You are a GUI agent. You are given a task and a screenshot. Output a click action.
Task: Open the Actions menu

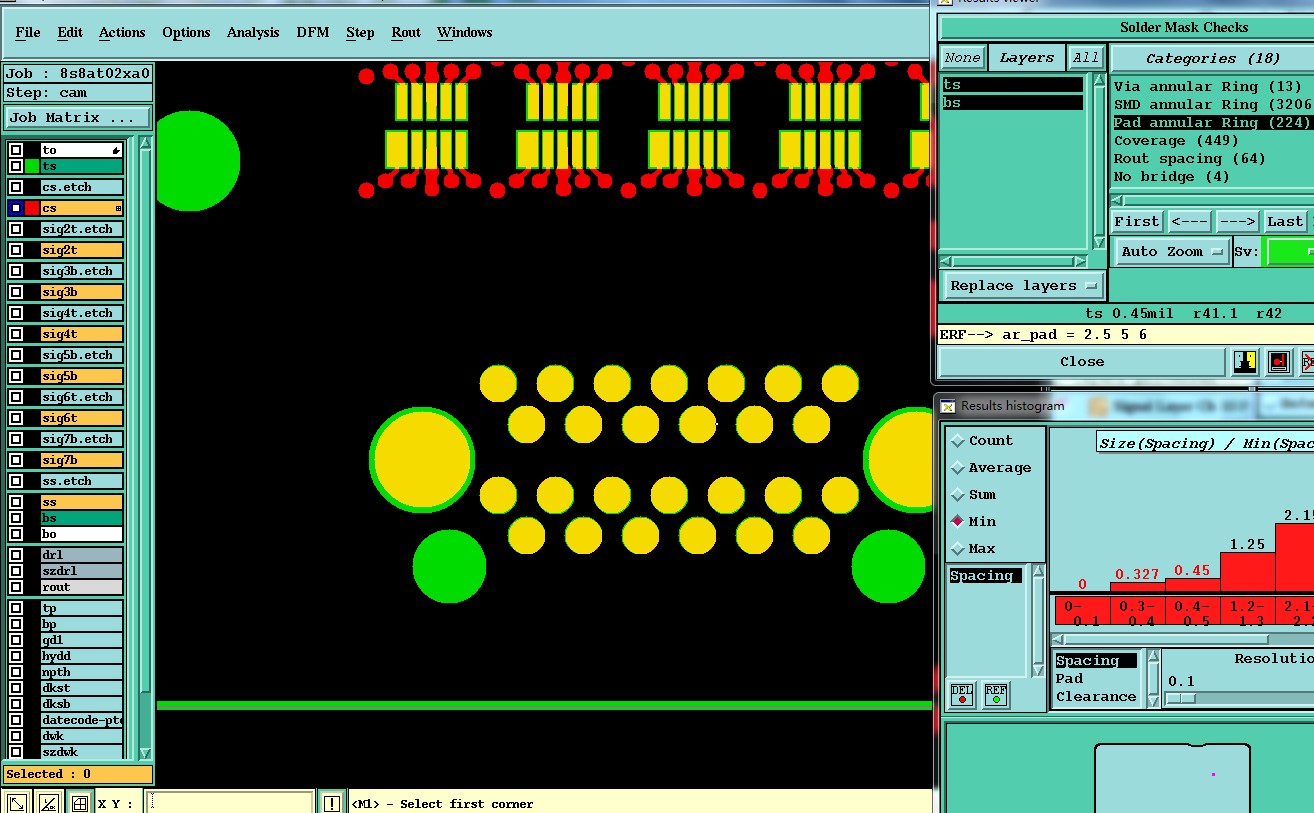pos(122,33)
